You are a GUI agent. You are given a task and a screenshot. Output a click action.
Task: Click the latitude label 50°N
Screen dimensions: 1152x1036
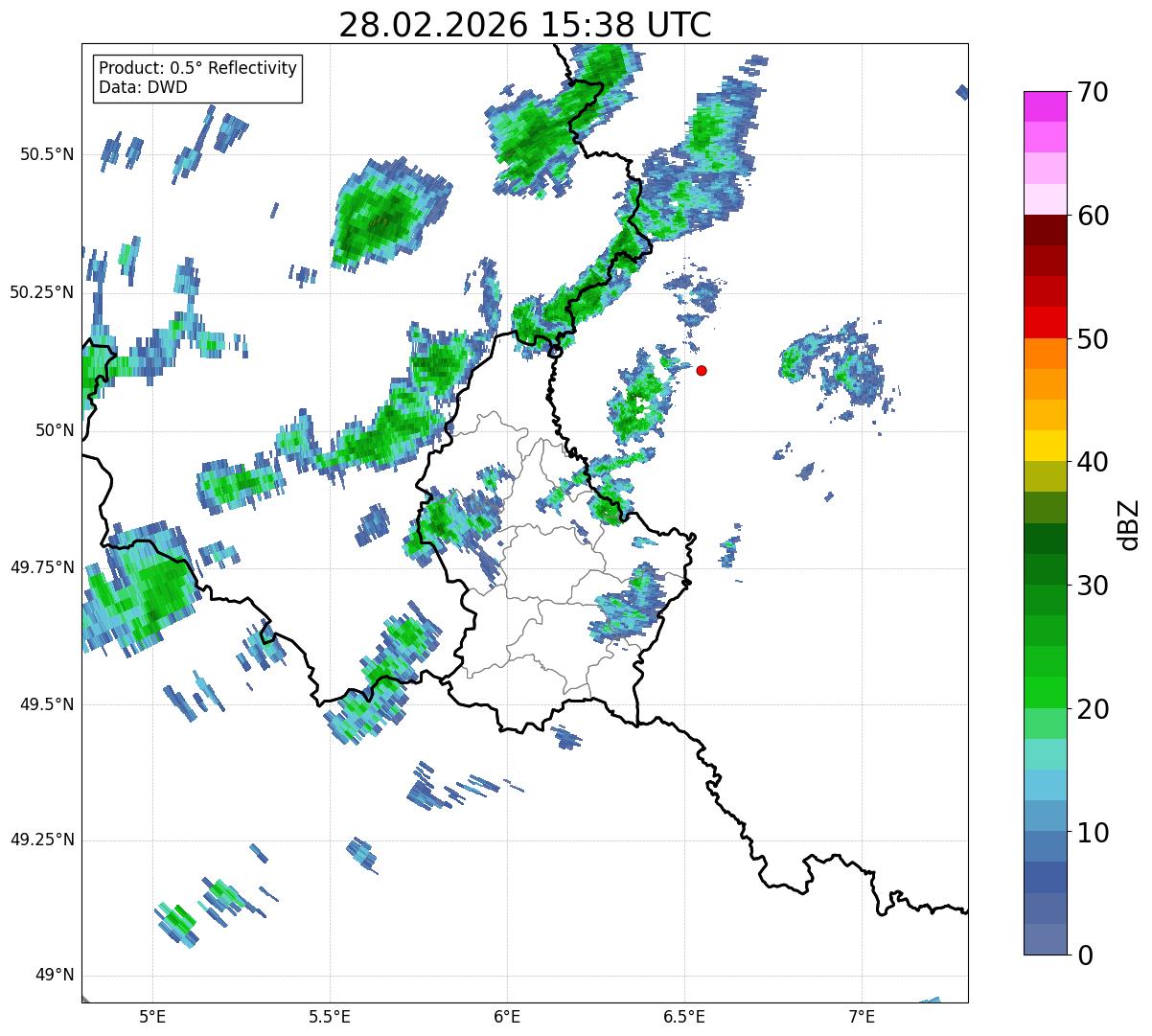pyautogui.click(x=55, y=430)
